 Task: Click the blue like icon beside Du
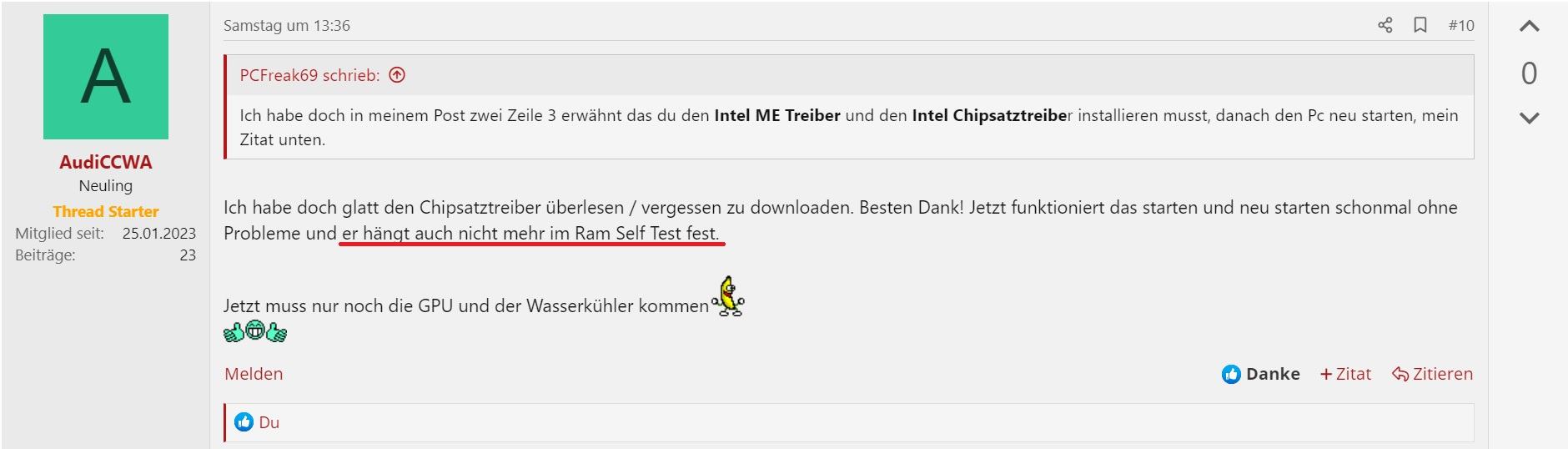[x=244, y=422]
